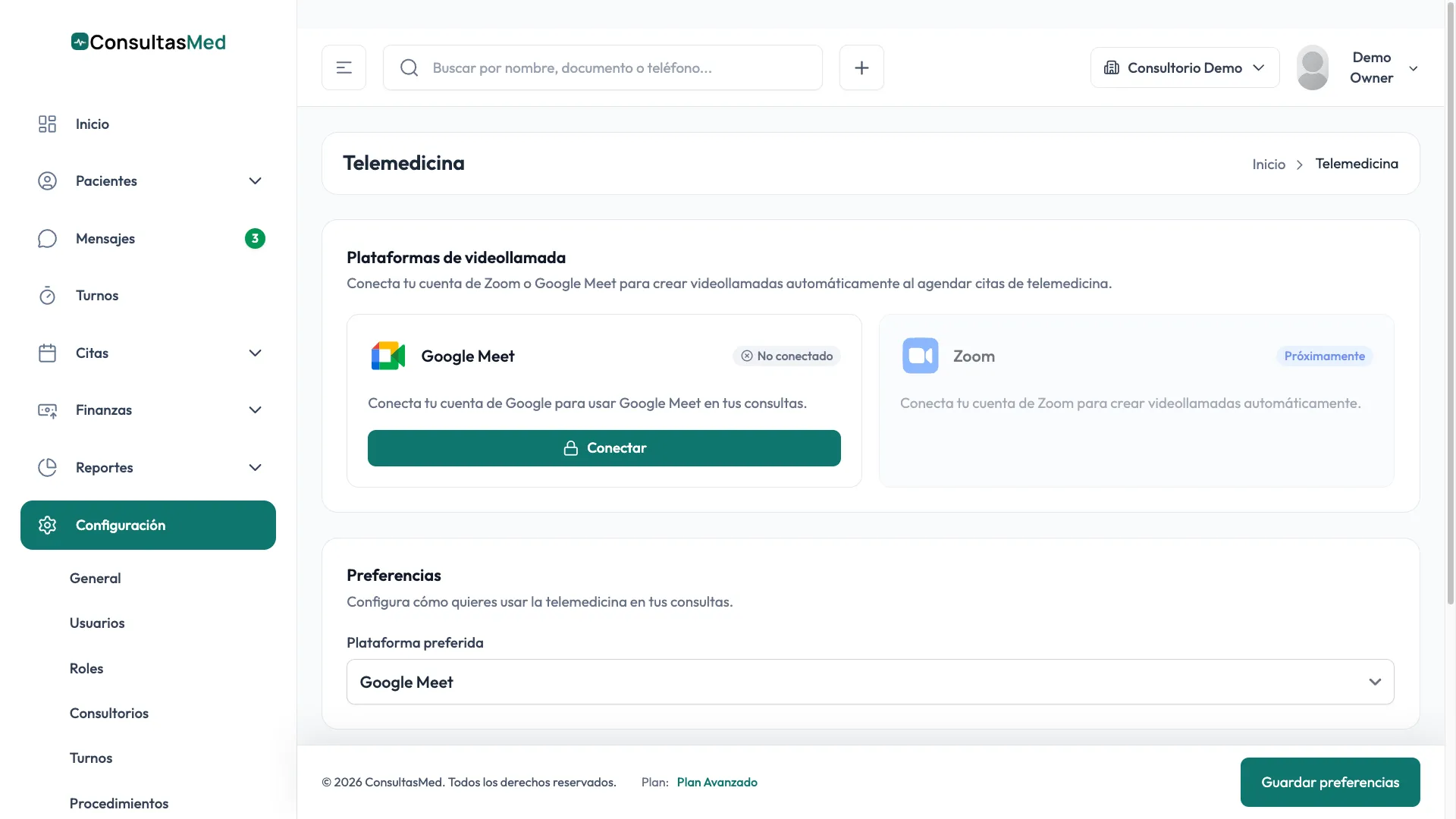Click the Pacientes user icon

click(47, 180)
